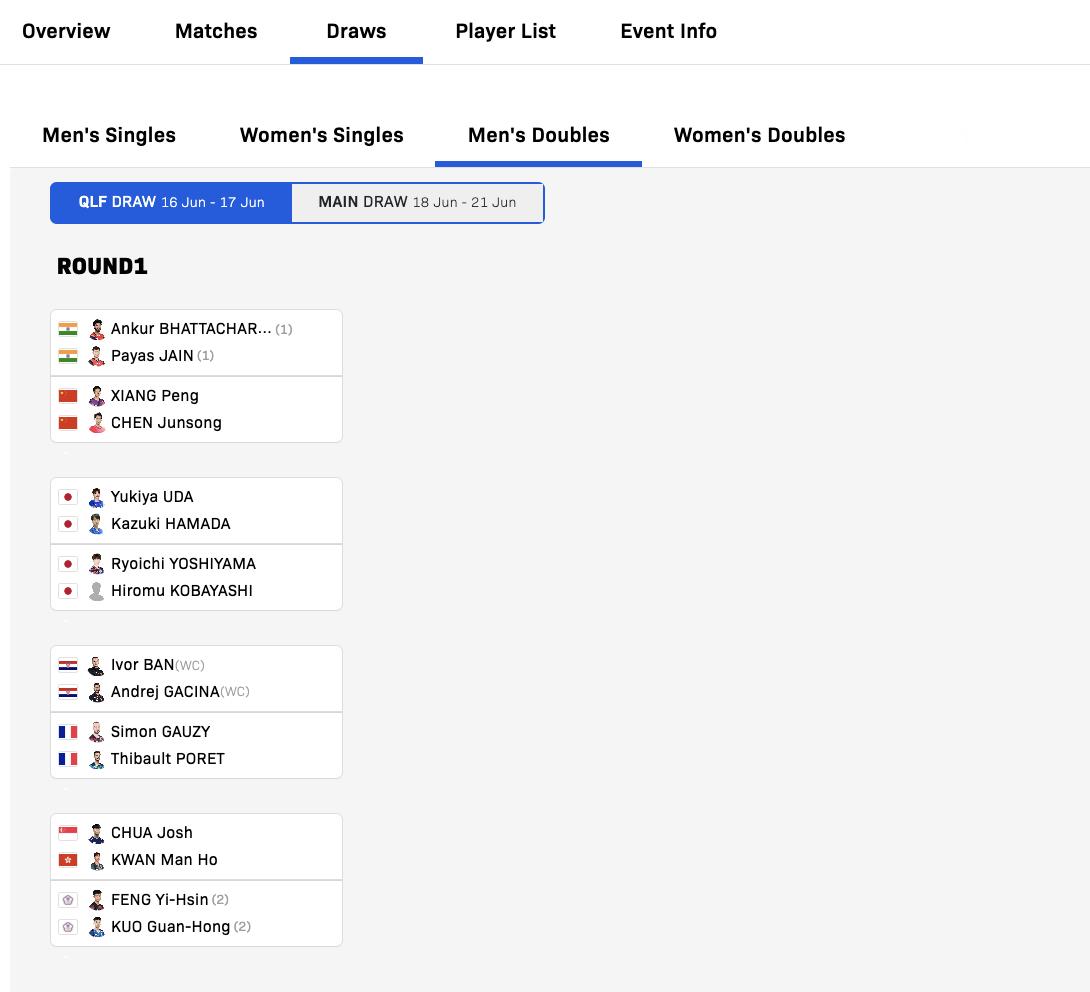Viewport: 1090px width, 992px height.
Task: Open KUO Guan-Hong player profile
Action: point(170,927)
